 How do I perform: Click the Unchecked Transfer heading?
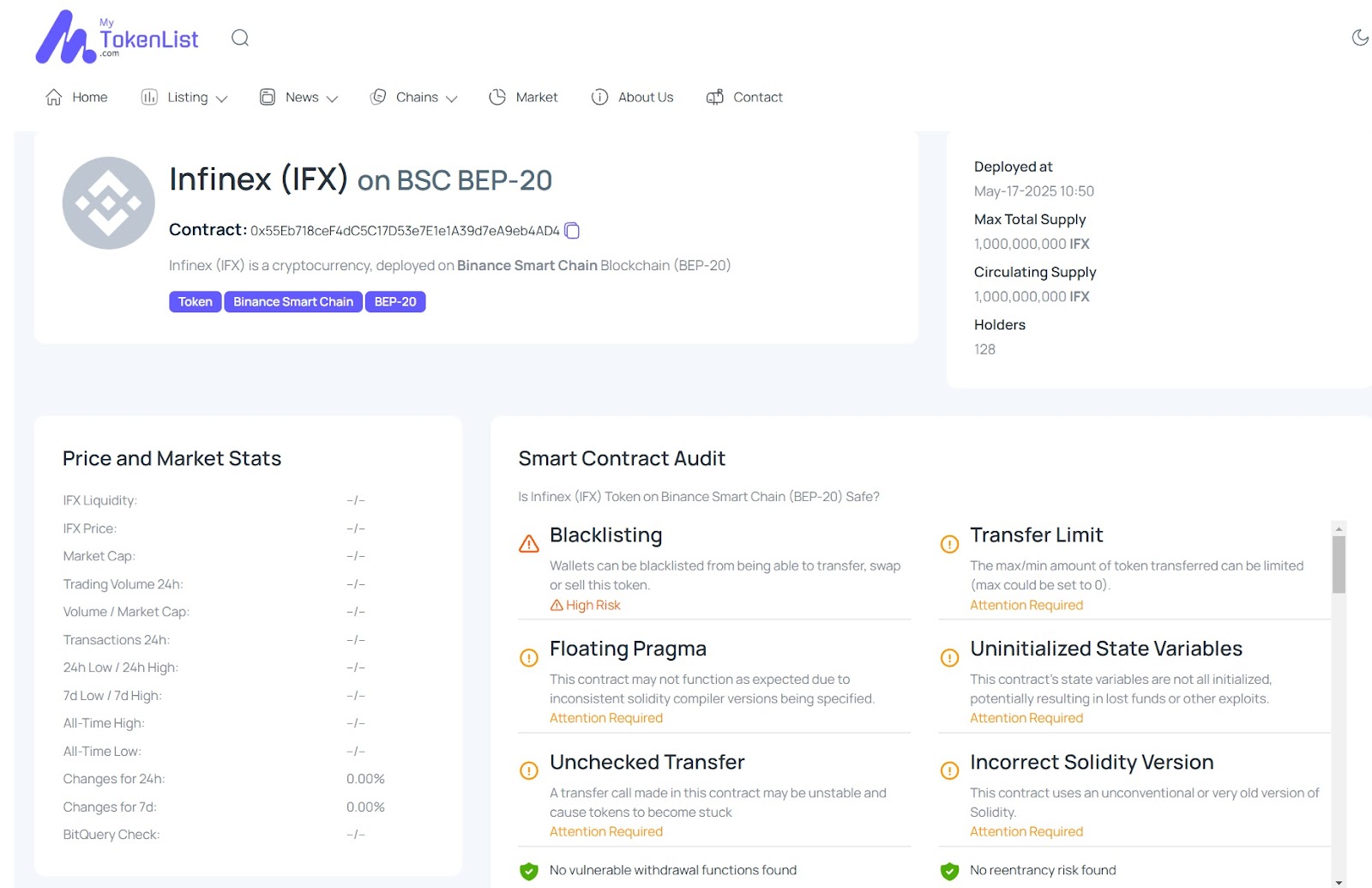(x=647, y=762)
